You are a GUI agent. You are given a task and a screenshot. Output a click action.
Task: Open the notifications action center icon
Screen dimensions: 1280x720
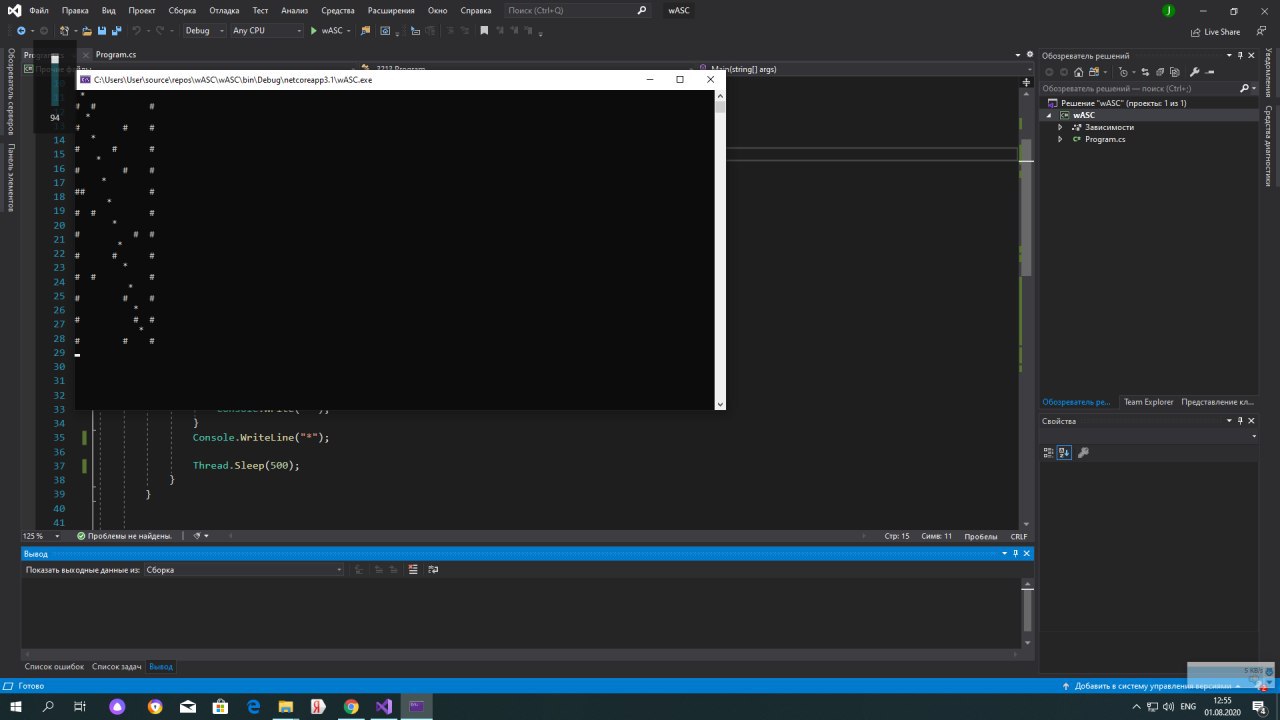pos(1260,706)
